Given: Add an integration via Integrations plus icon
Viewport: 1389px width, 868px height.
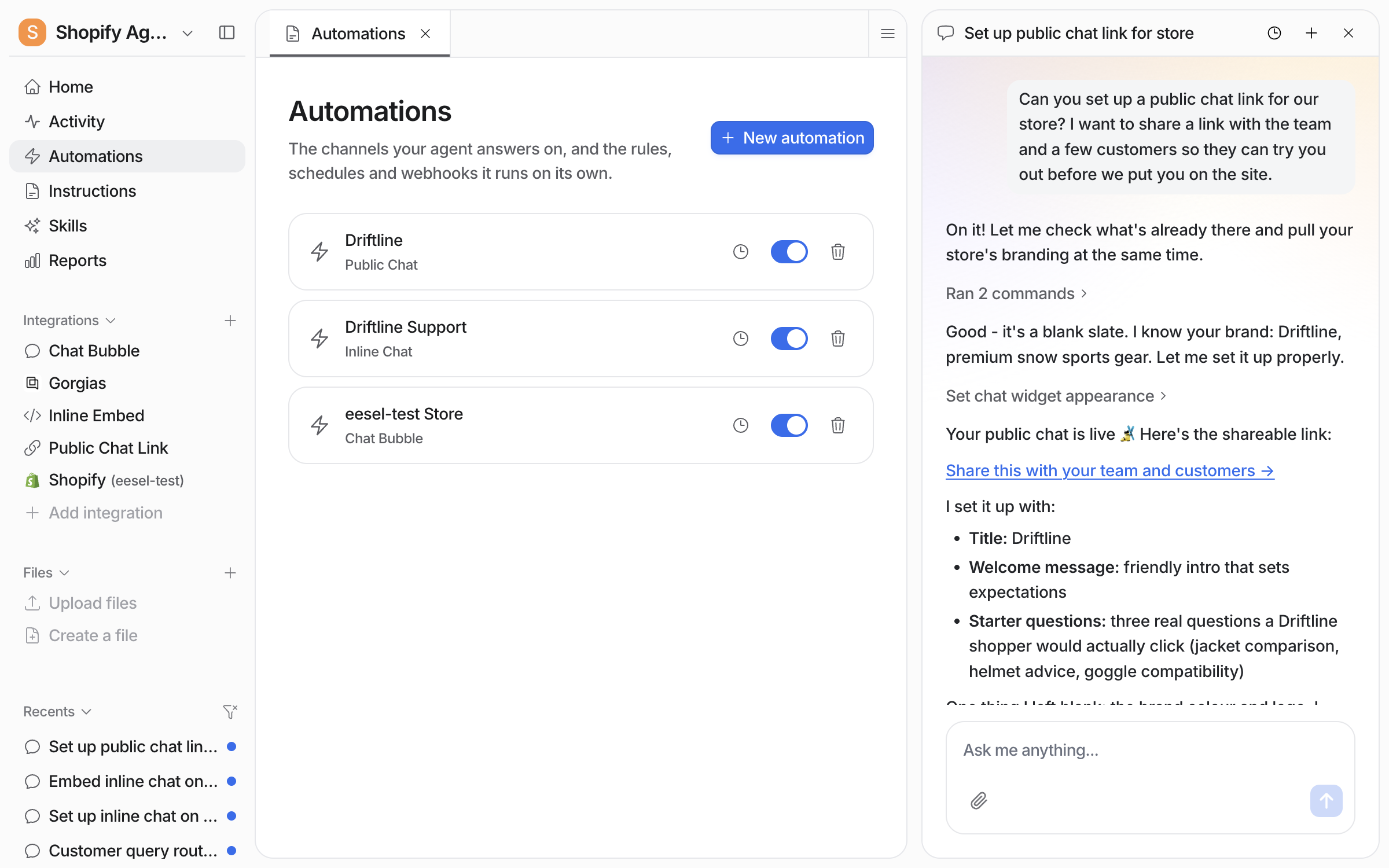Looking at the screenshot, I should pos(230,321).
